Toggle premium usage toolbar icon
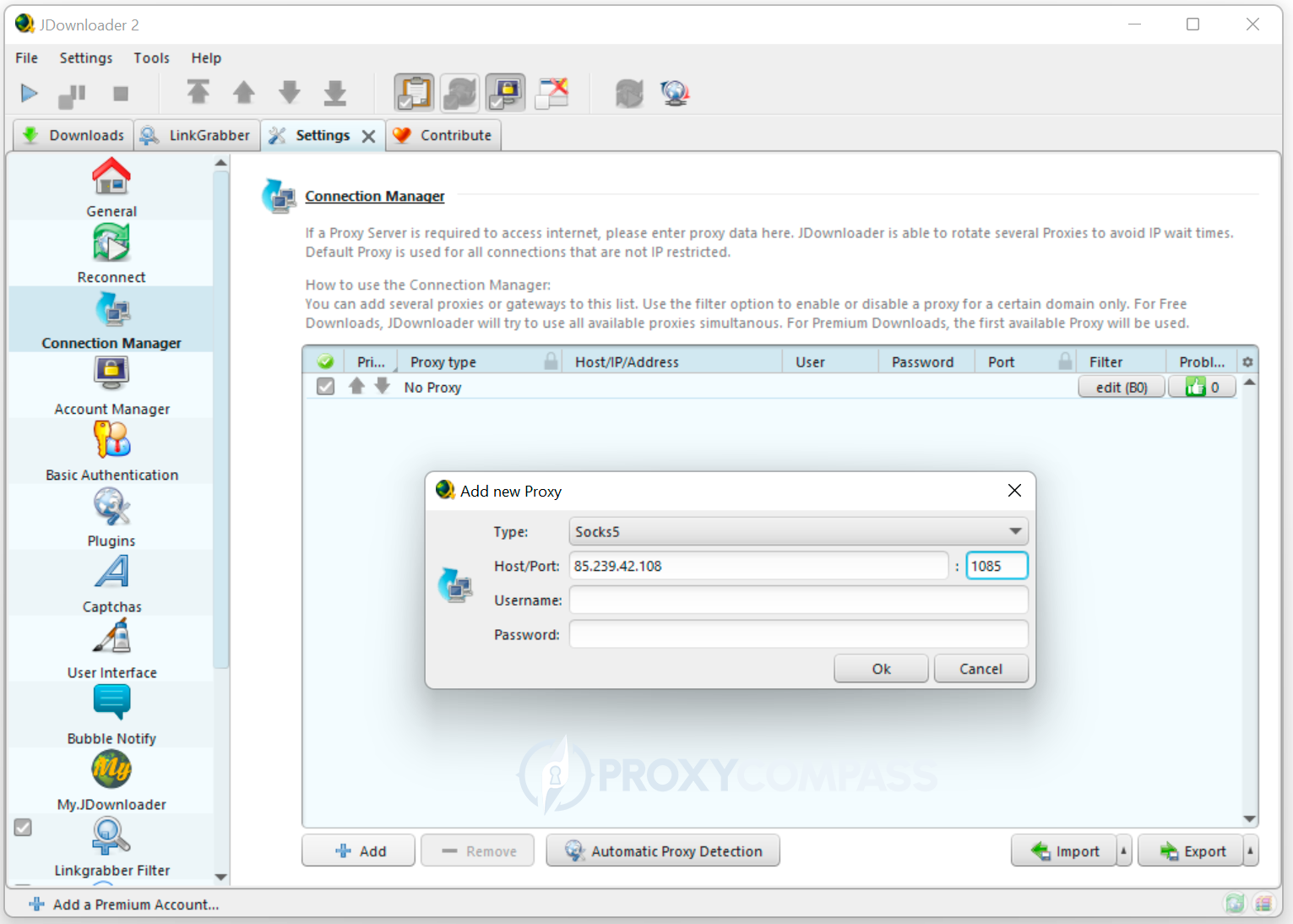This screenshot has width=1293, height=924. pos(506,93)
